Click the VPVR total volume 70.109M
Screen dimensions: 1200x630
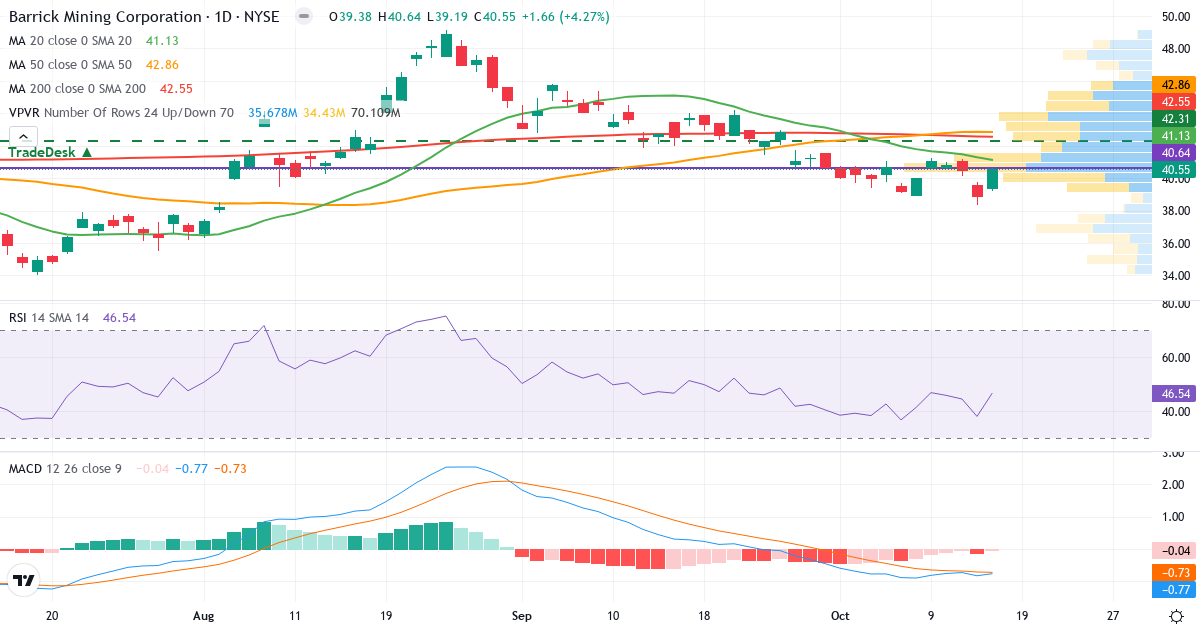[375, 113]
